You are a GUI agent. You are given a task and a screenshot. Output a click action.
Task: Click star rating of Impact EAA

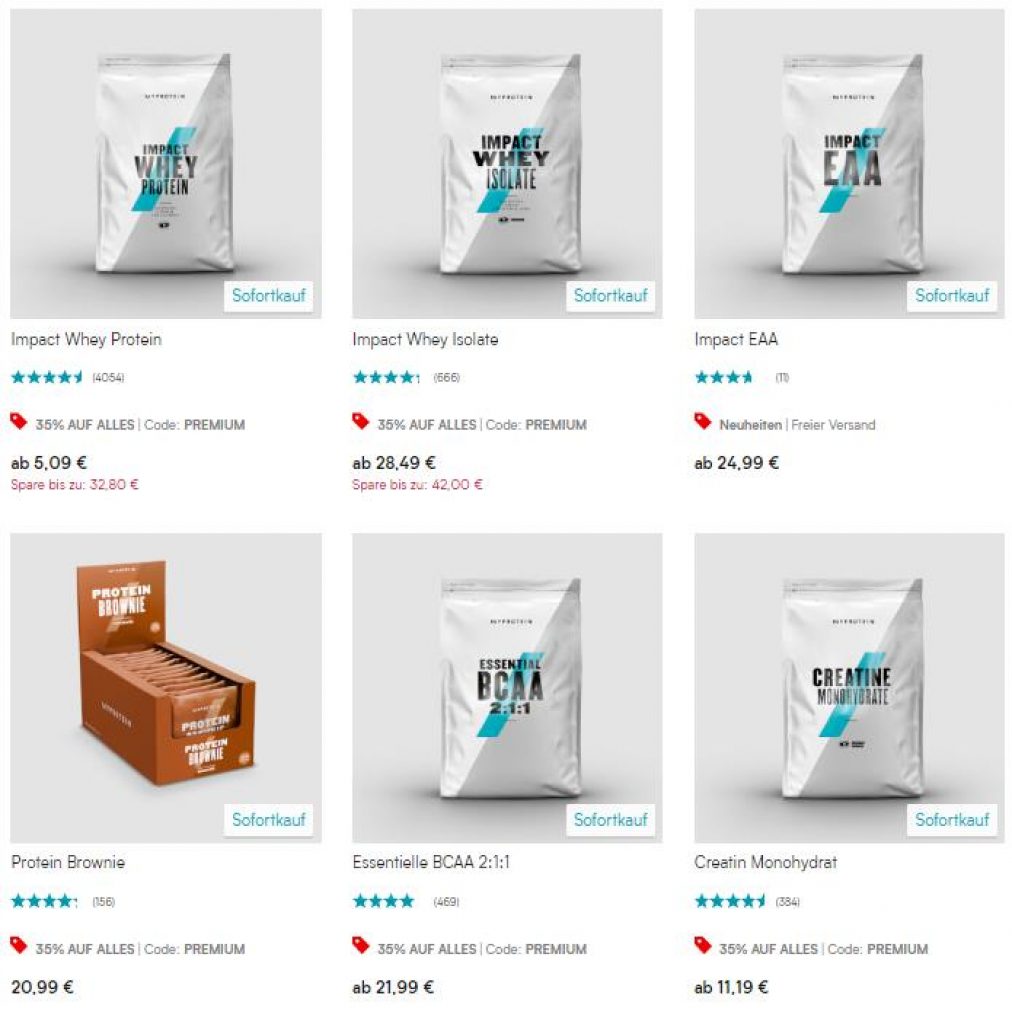[x=723, y=377]
